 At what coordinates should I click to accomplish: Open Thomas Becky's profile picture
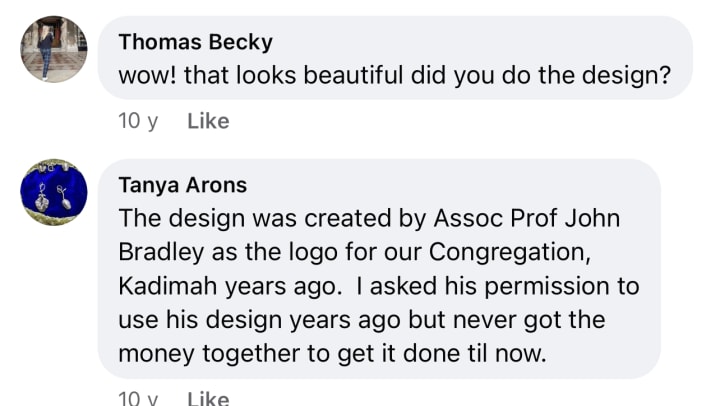(54, 50)
